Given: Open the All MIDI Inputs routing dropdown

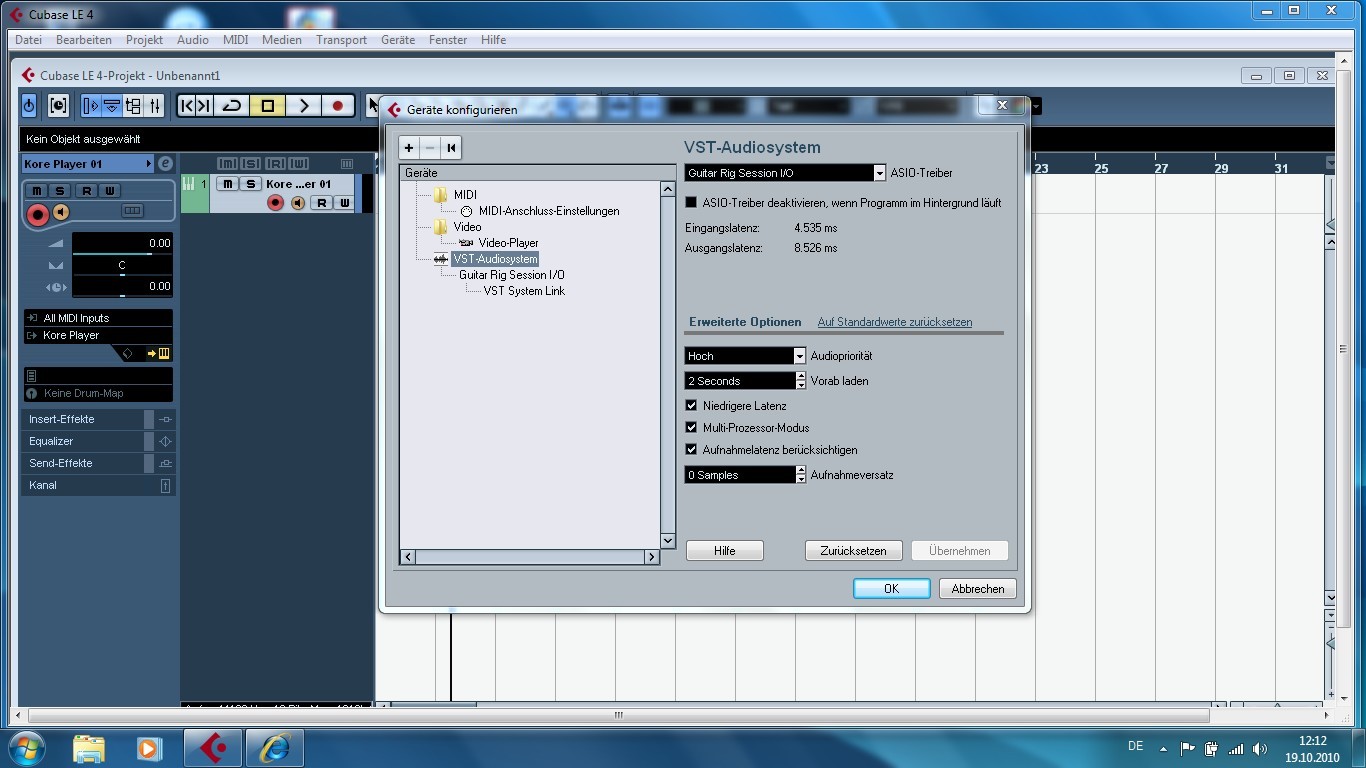Looking at the screenshot, I should click(x=98, y=318).
